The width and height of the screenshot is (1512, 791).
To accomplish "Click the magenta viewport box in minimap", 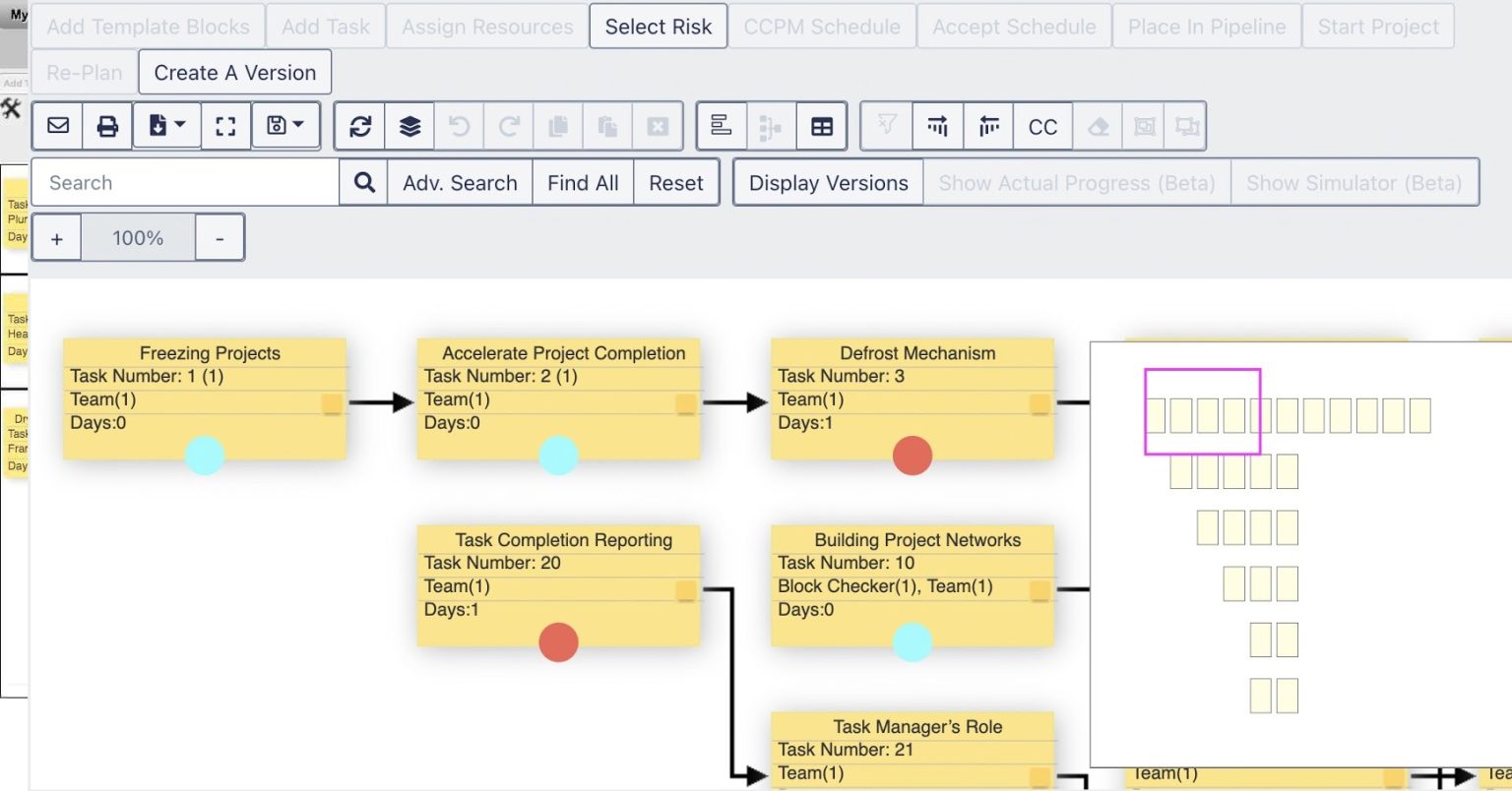I will [1203, 411].
